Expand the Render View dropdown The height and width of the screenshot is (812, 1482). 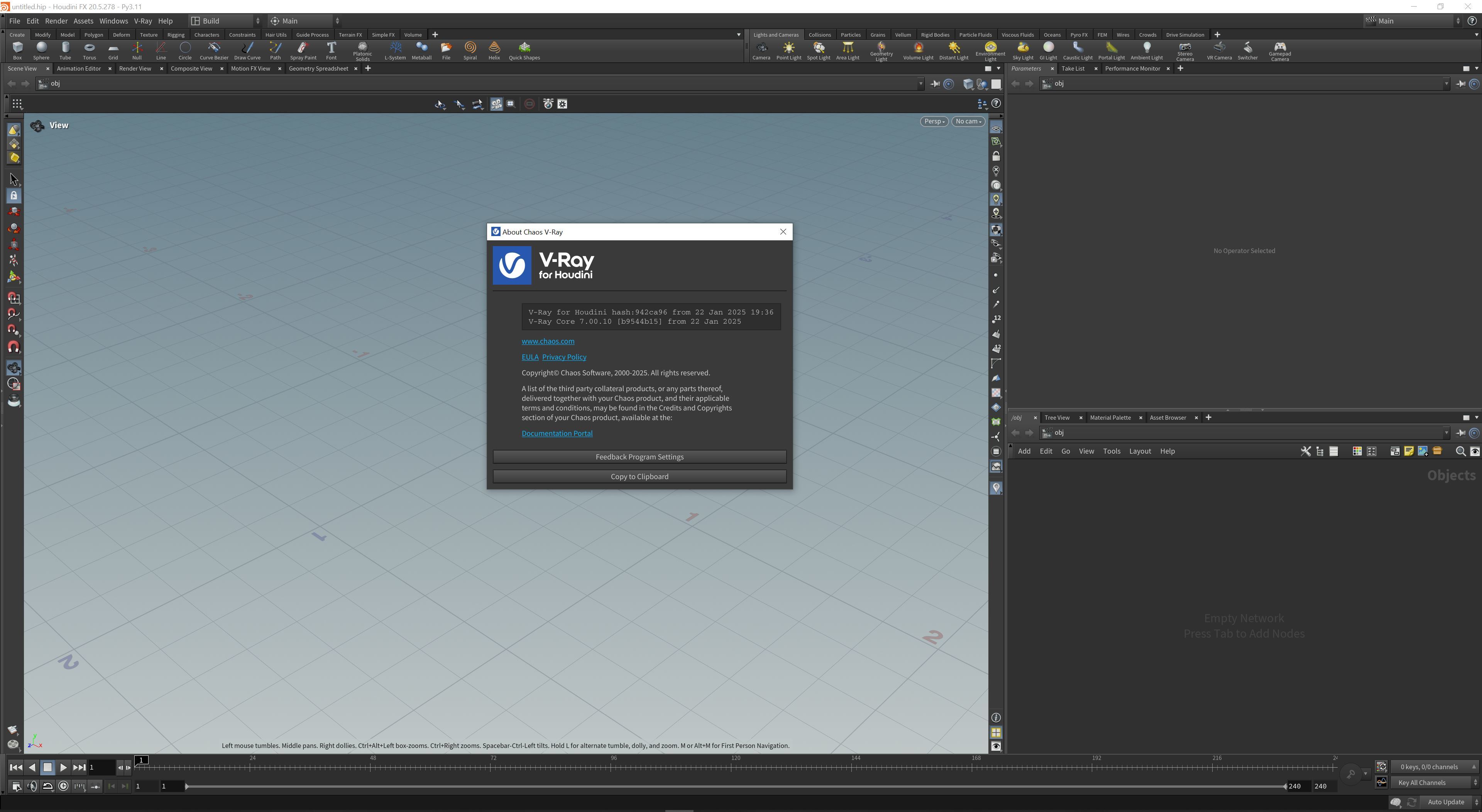(135, 68)
